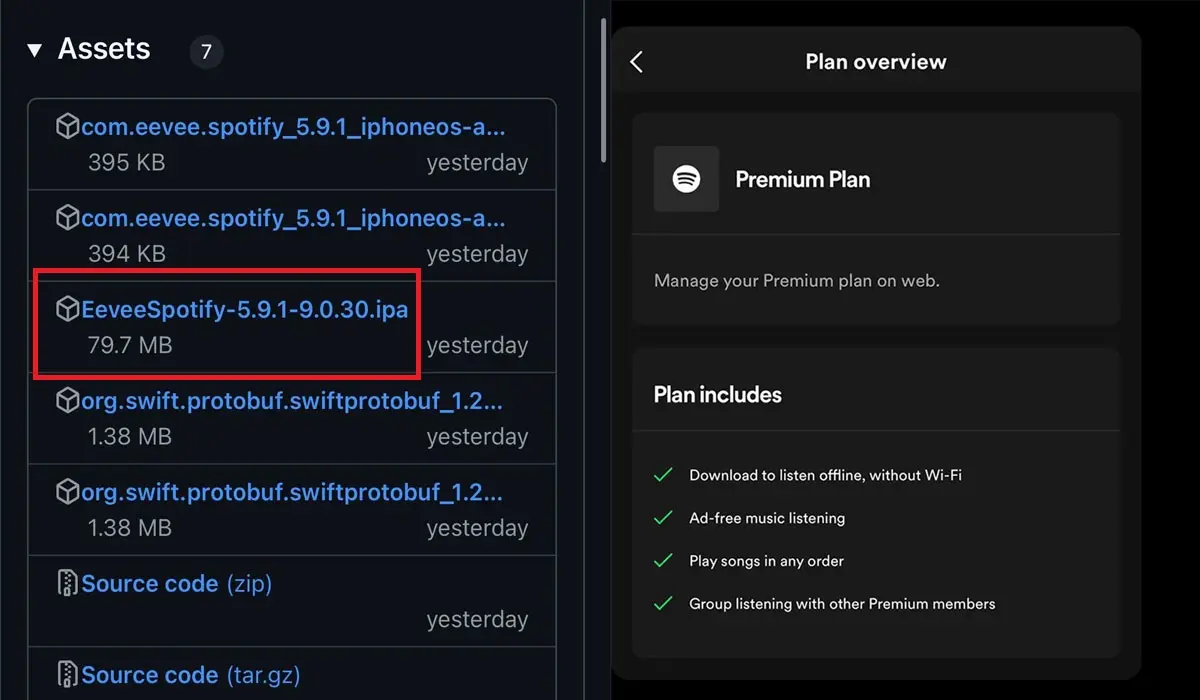Viewport: 1200px width, 700px height.
Task: Collapse the Assets section triangle
Action: pyautogui.click(x=35, y=50)
